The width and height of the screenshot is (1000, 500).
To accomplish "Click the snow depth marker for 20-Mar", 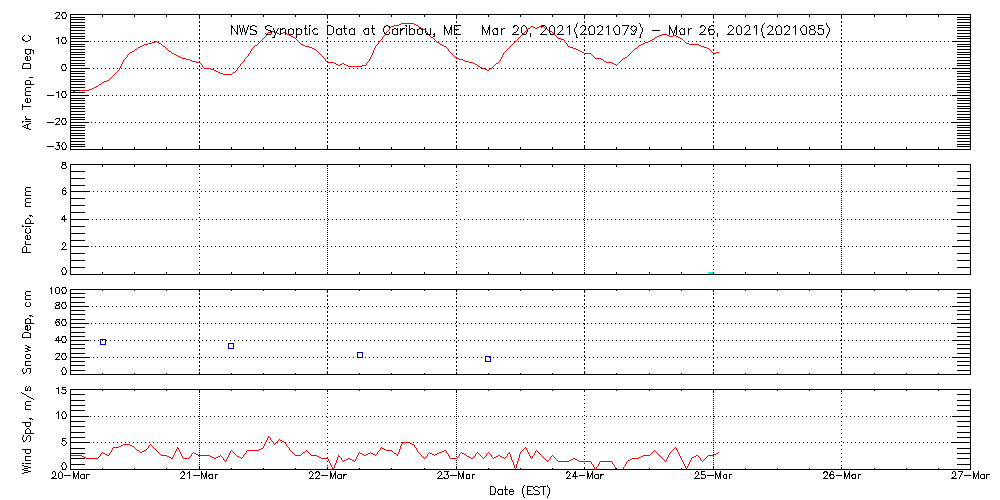I will coord(103,342).
